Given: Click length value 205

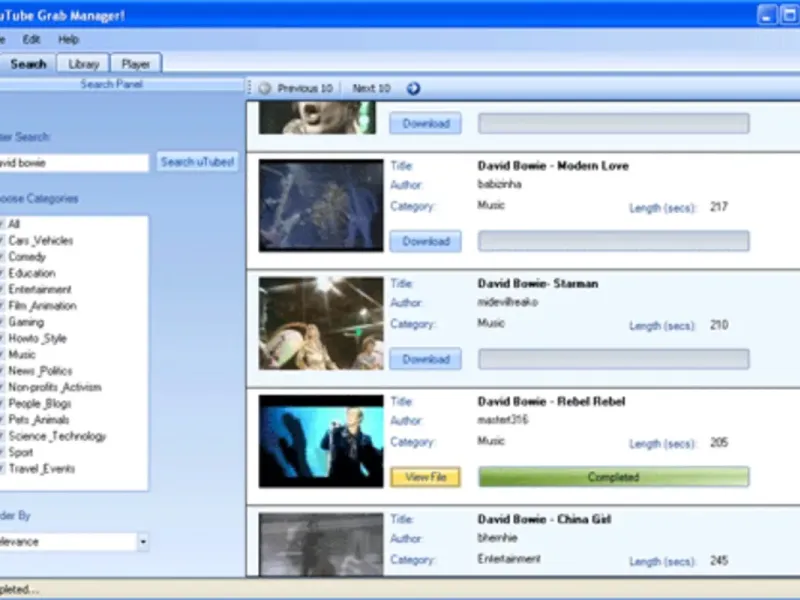Looking at the screenshot, I should (x=719, y=442).
